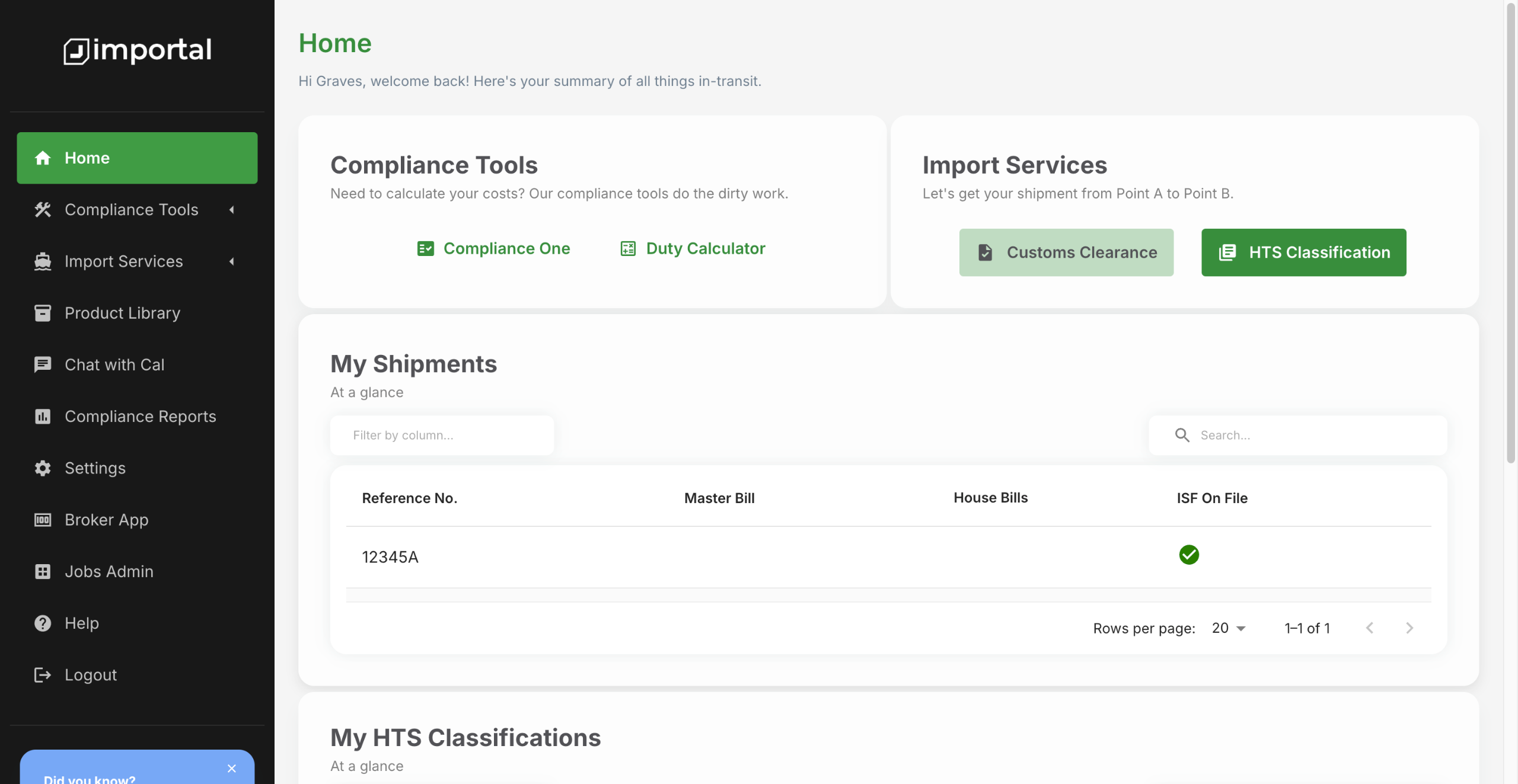Expand Import Services sidebar submenu arrow
This screenshot has height=784, width=1518.
232,261
